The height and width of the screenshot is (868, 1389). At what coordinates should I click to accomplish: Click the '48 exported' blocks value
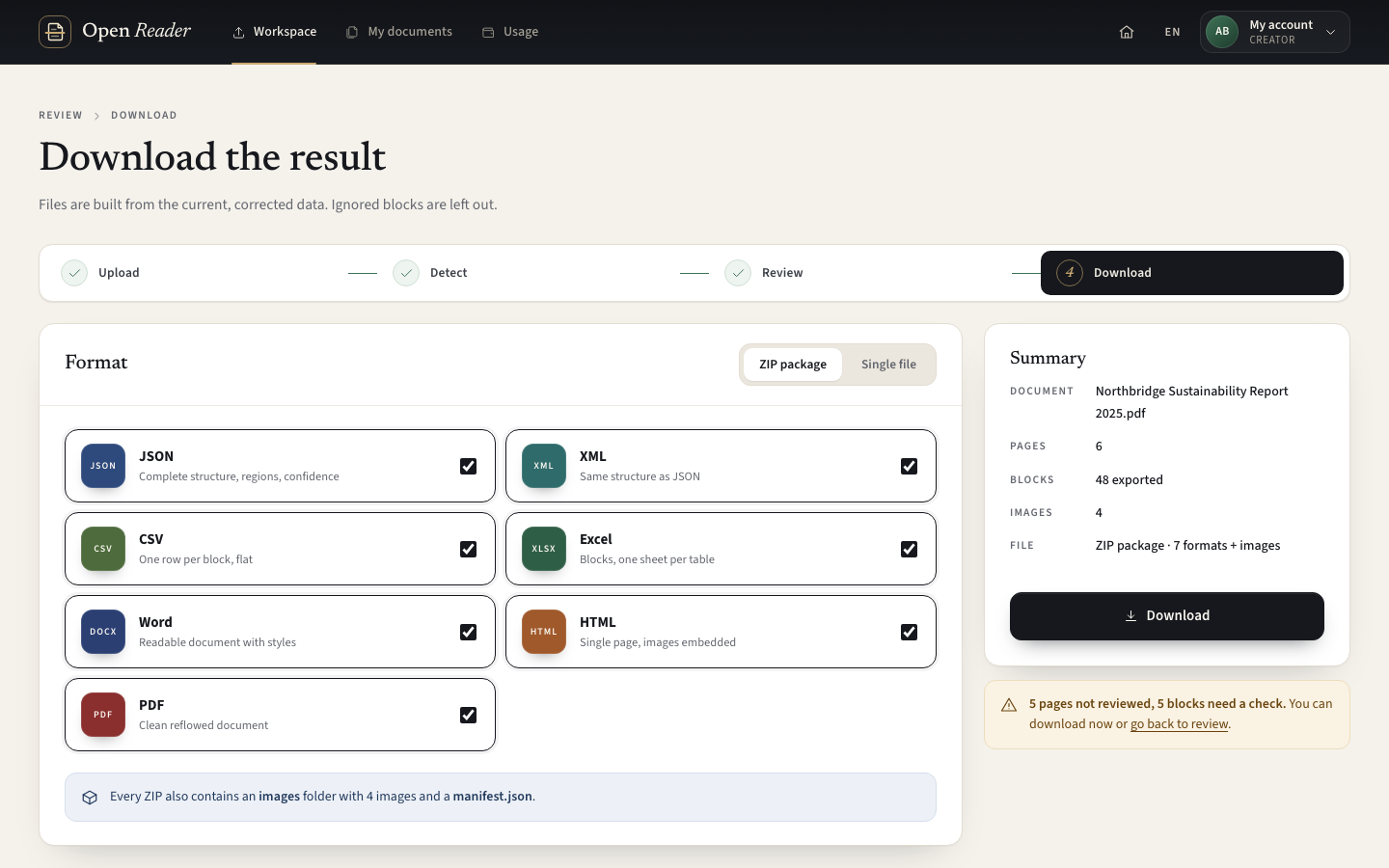[x=1129, y=480]
